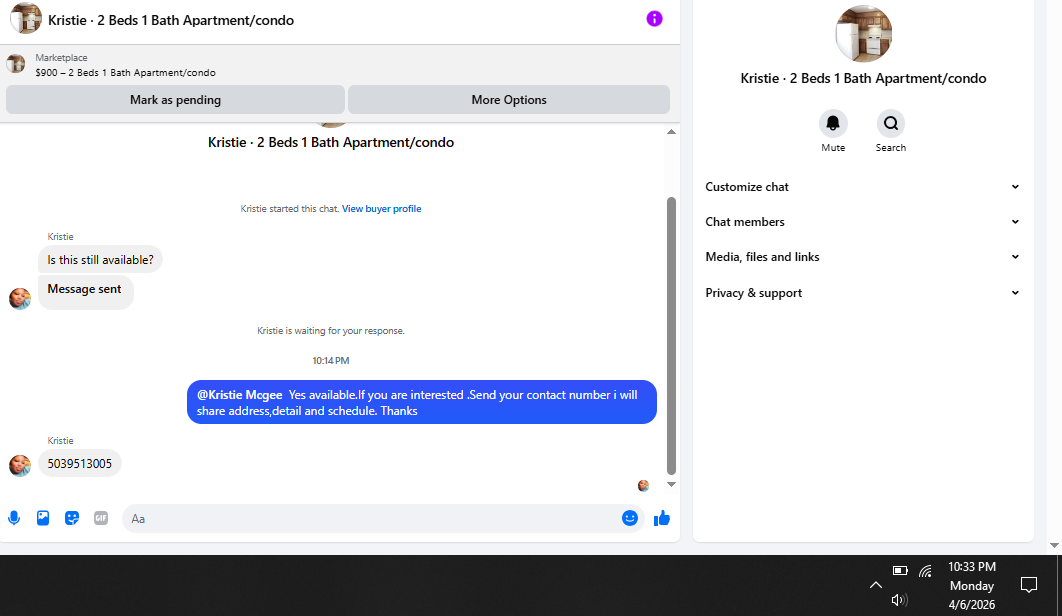Click Mark as pending button
This screenshot has height=616, width=1062.
pyautogui.click(x=175, y=100)
